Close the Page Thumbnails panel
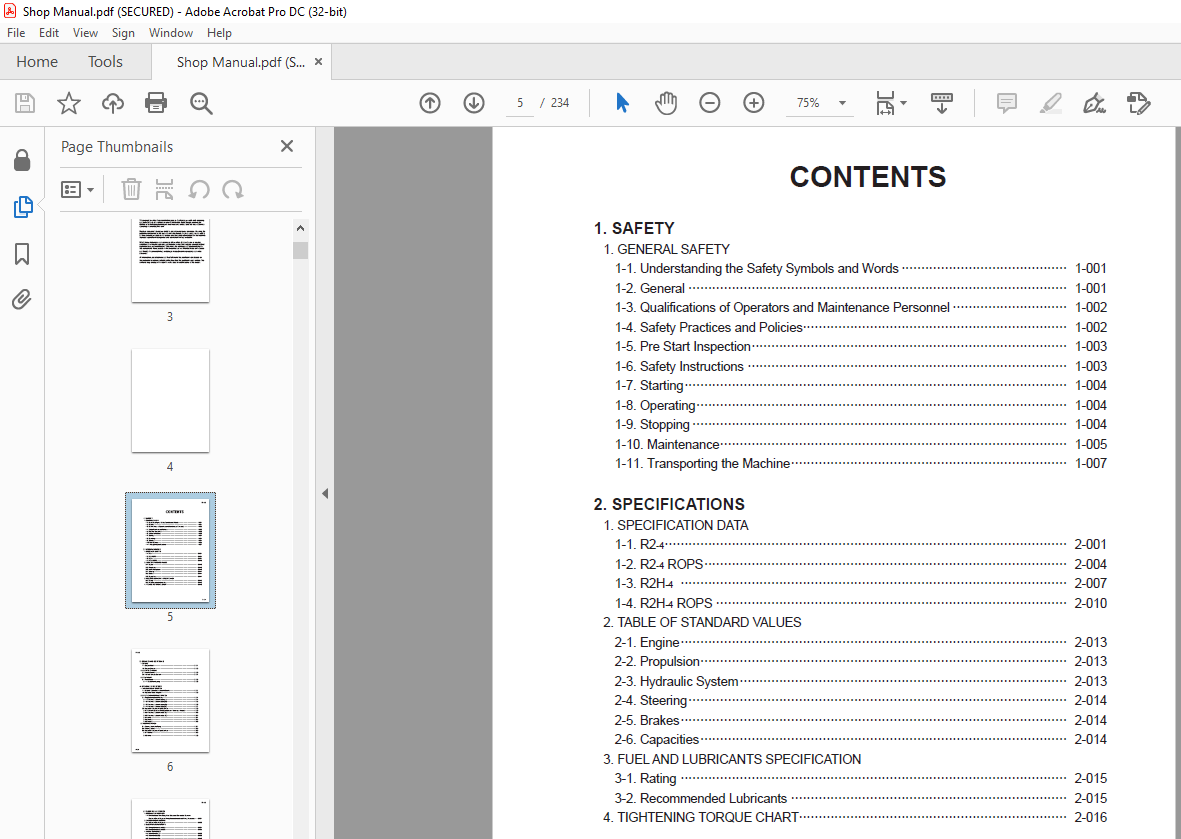This screenshot has width=1181, height=839. click(287, 146)
